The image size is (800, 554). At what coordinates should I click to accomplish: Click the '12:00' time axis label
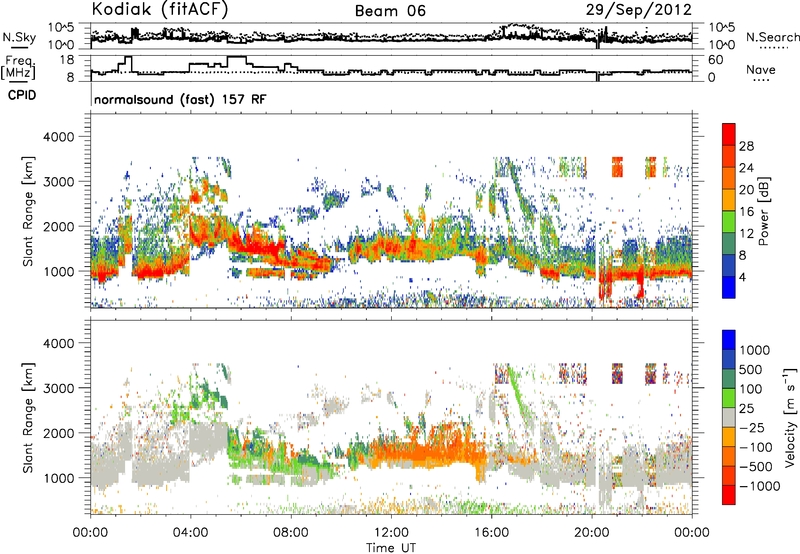pyautogui.click(x=391, y=533)
